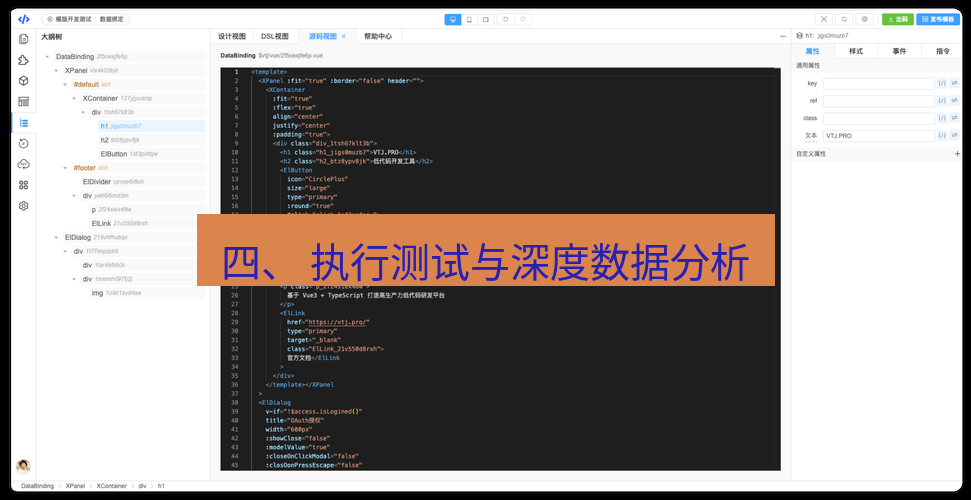The height and width of the screenshot is (500, 971).
Task: Click into the class input field
Action: point(879,118)
